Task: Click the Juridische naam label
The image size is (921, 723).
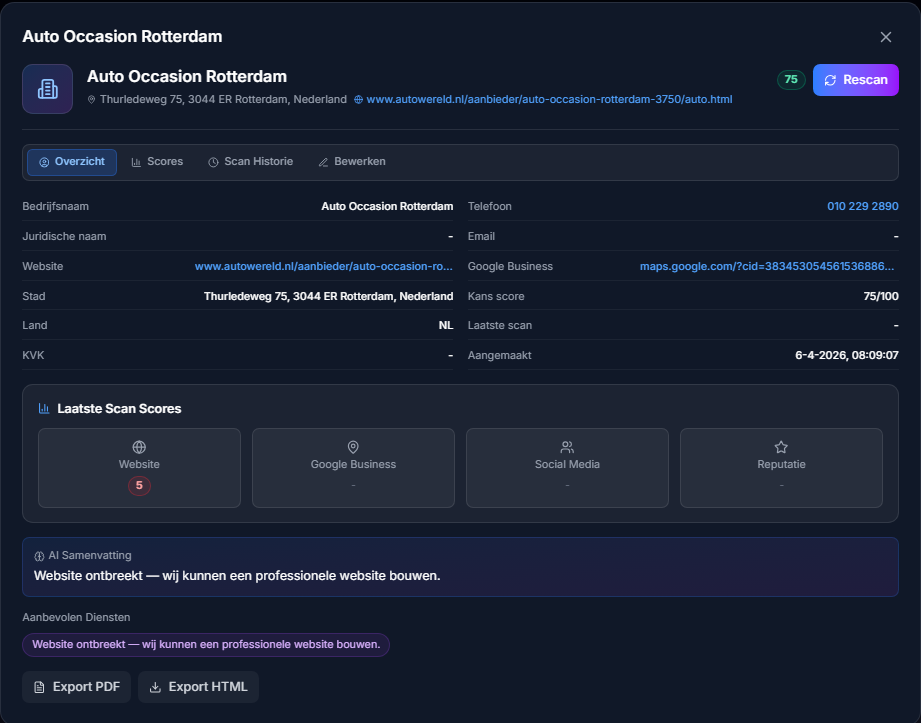Action: (x=64, y=237)
